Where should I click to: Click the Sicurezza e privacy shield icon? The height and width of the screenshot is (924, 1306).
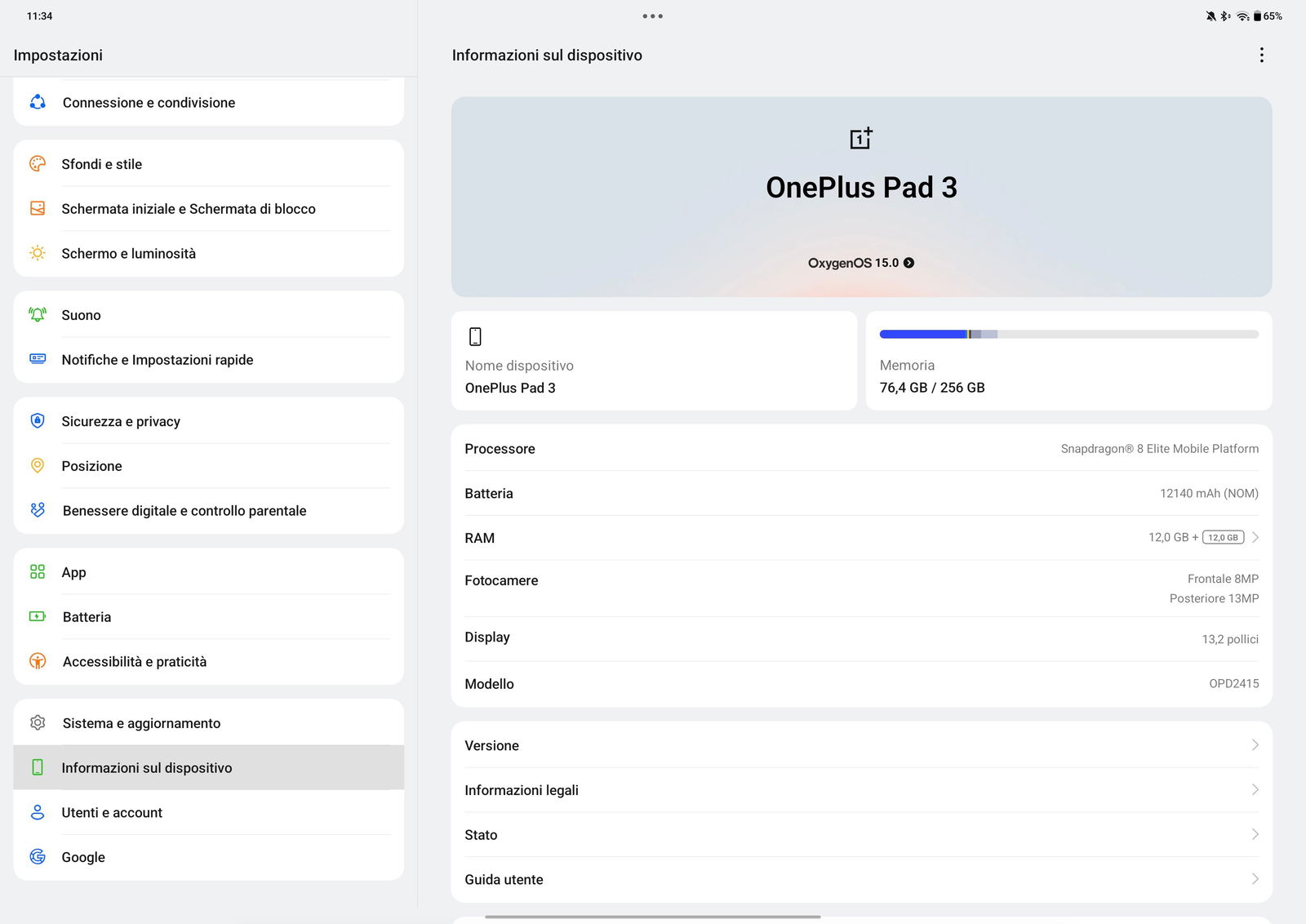(x=38, y=420)
